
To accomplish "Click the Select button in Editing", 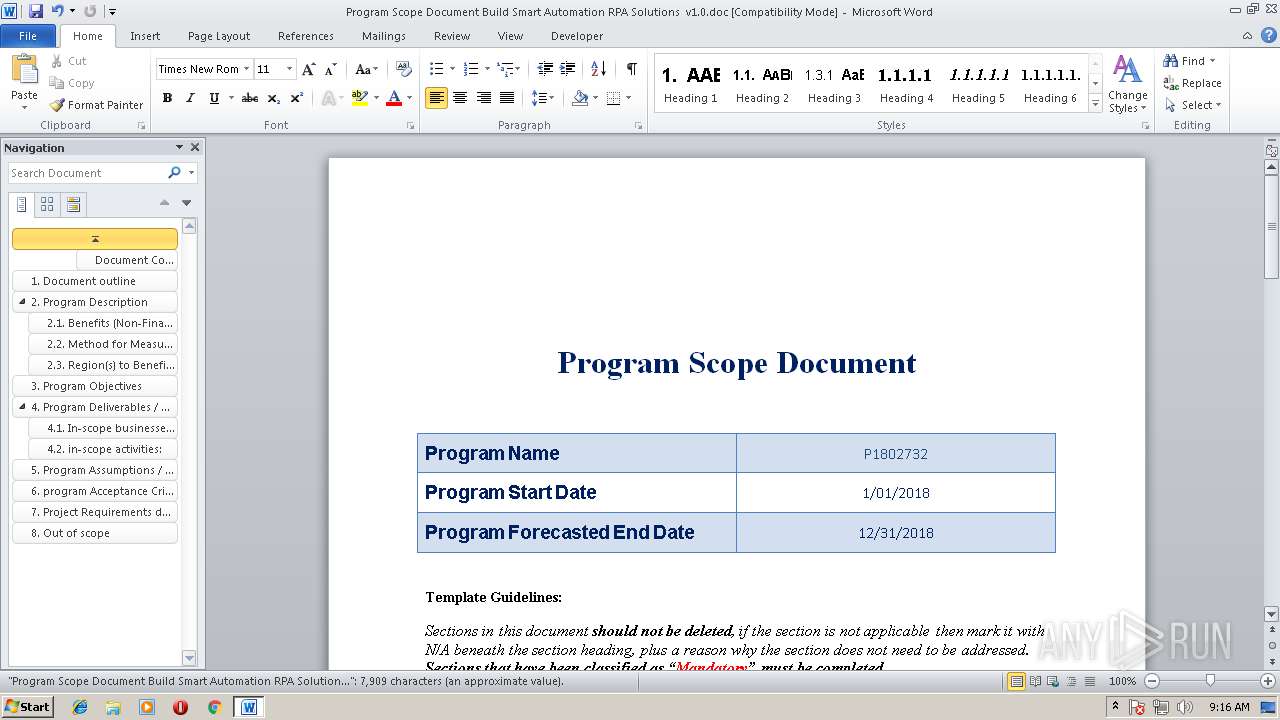I will point(1194,105).
